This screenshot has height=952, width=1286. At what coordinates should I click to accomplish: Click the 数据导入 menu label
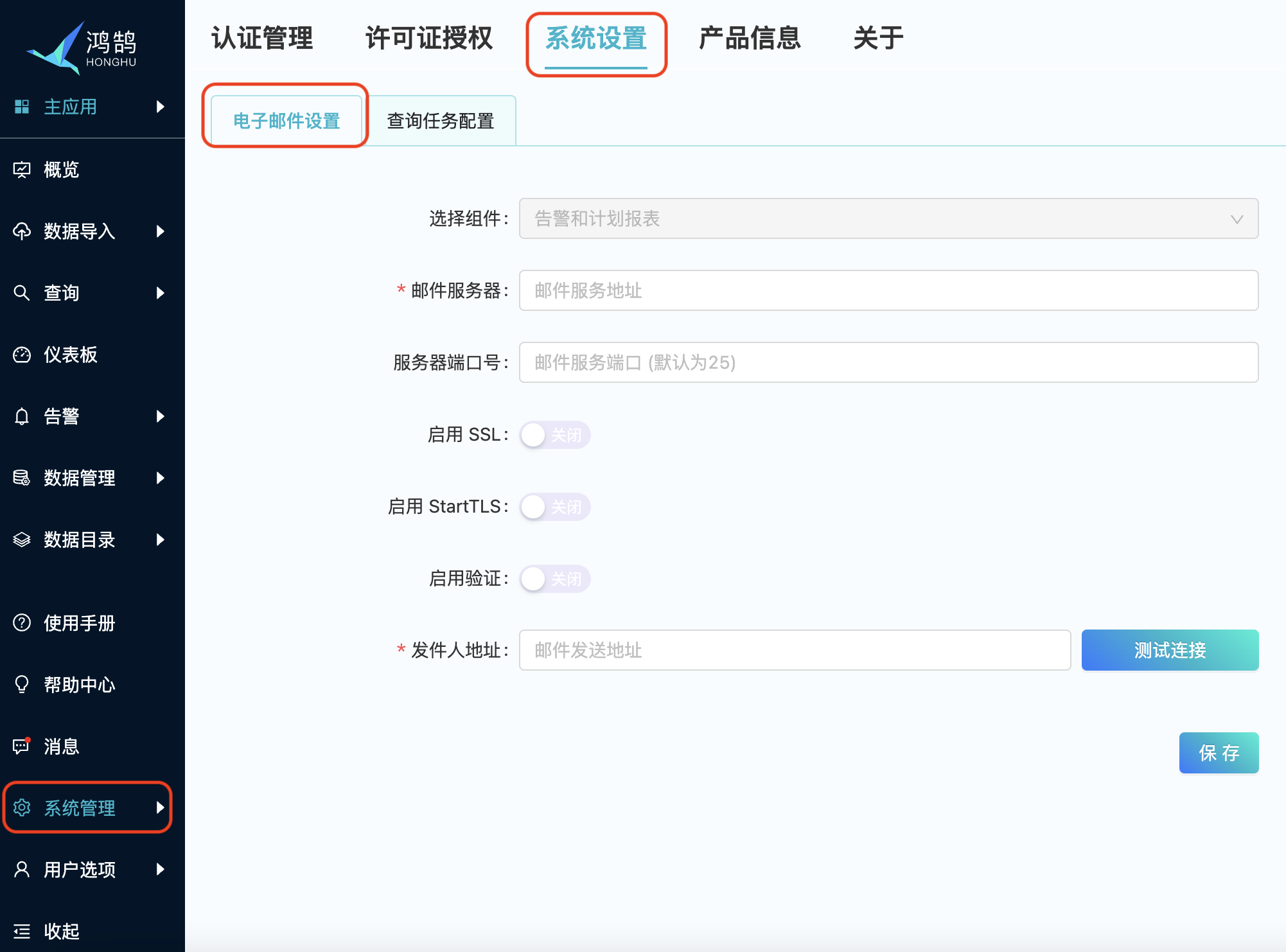[x=80, y=231]
